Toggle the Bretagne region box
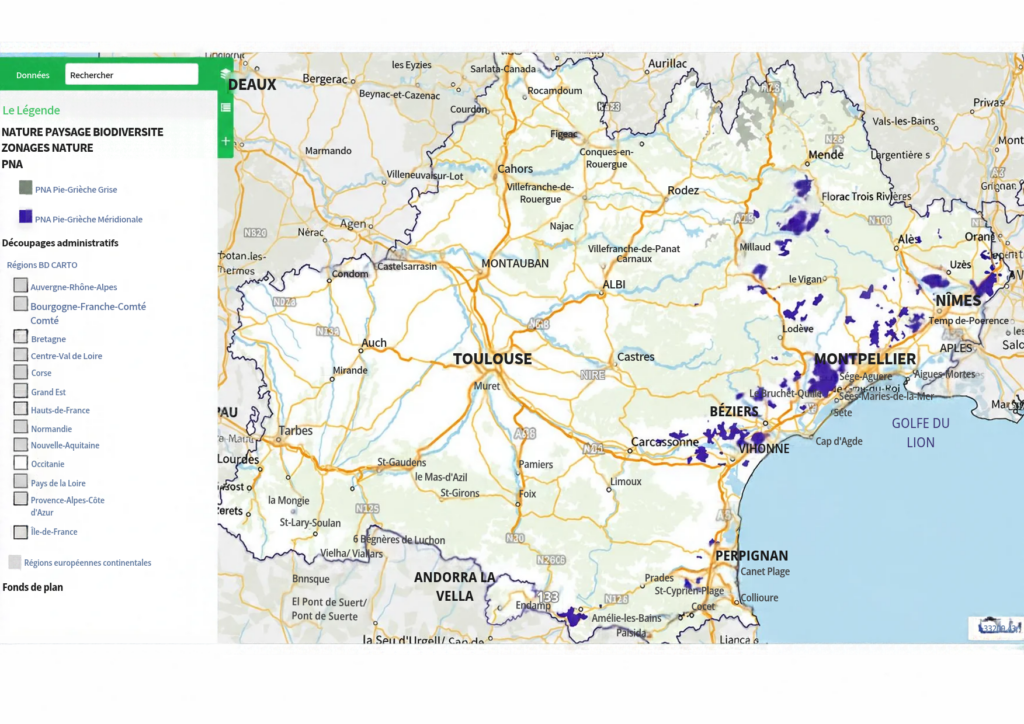1024x724 pixels. point(21,336)
